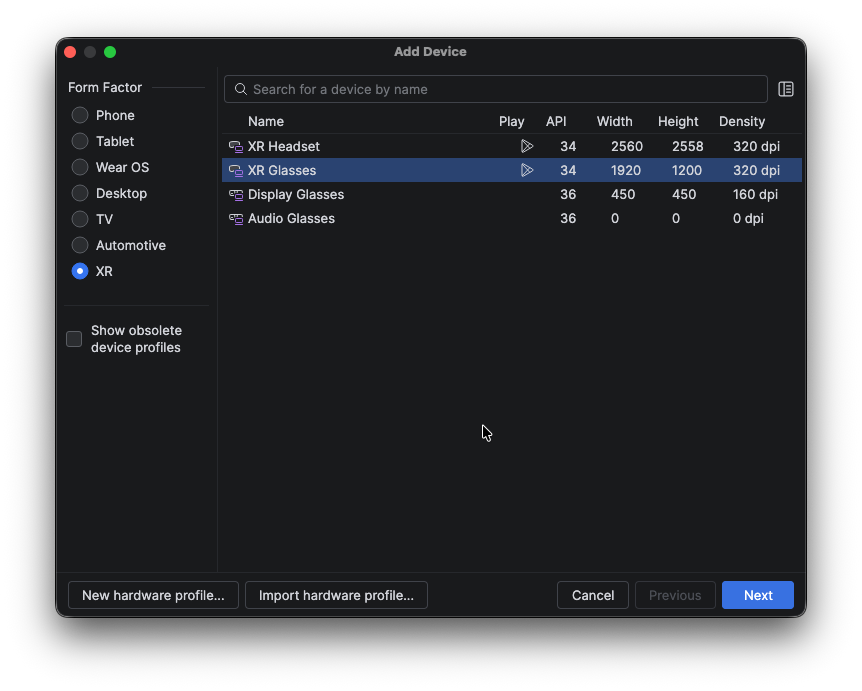The width and height of the screenshot is (862, 691).
Task: Sort devices by Height column
Action: 678,121
